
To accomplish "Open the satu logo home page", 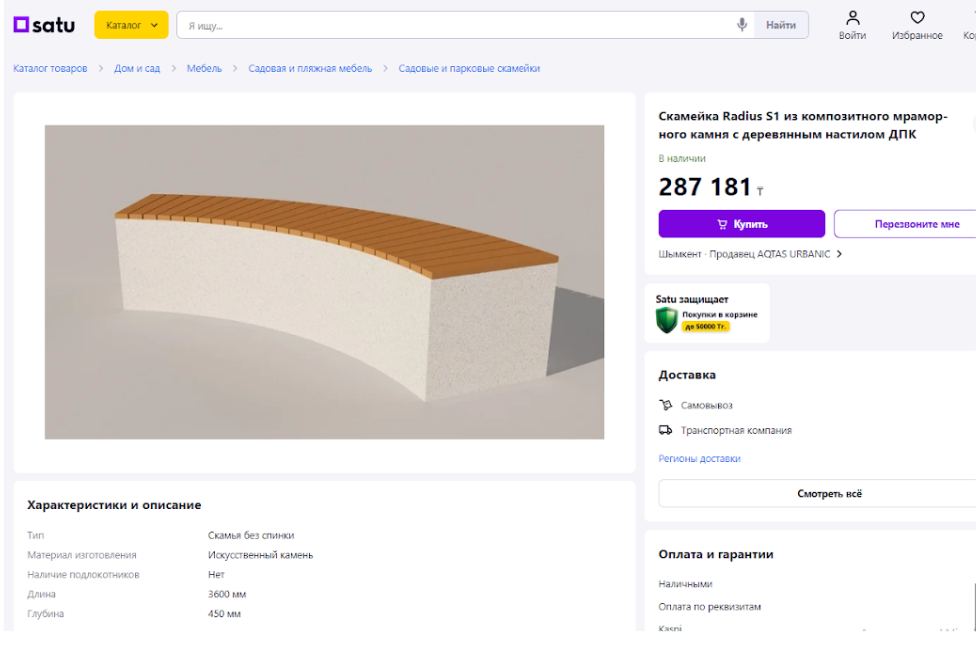I will tap(44, 25).
